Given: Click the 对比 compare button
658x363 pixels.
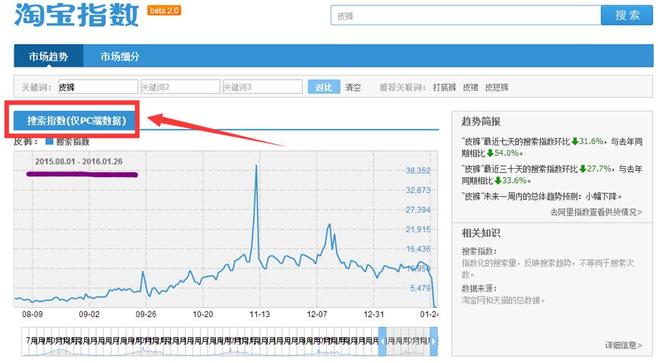Looking at the screenshot, I should click(324, 87).
